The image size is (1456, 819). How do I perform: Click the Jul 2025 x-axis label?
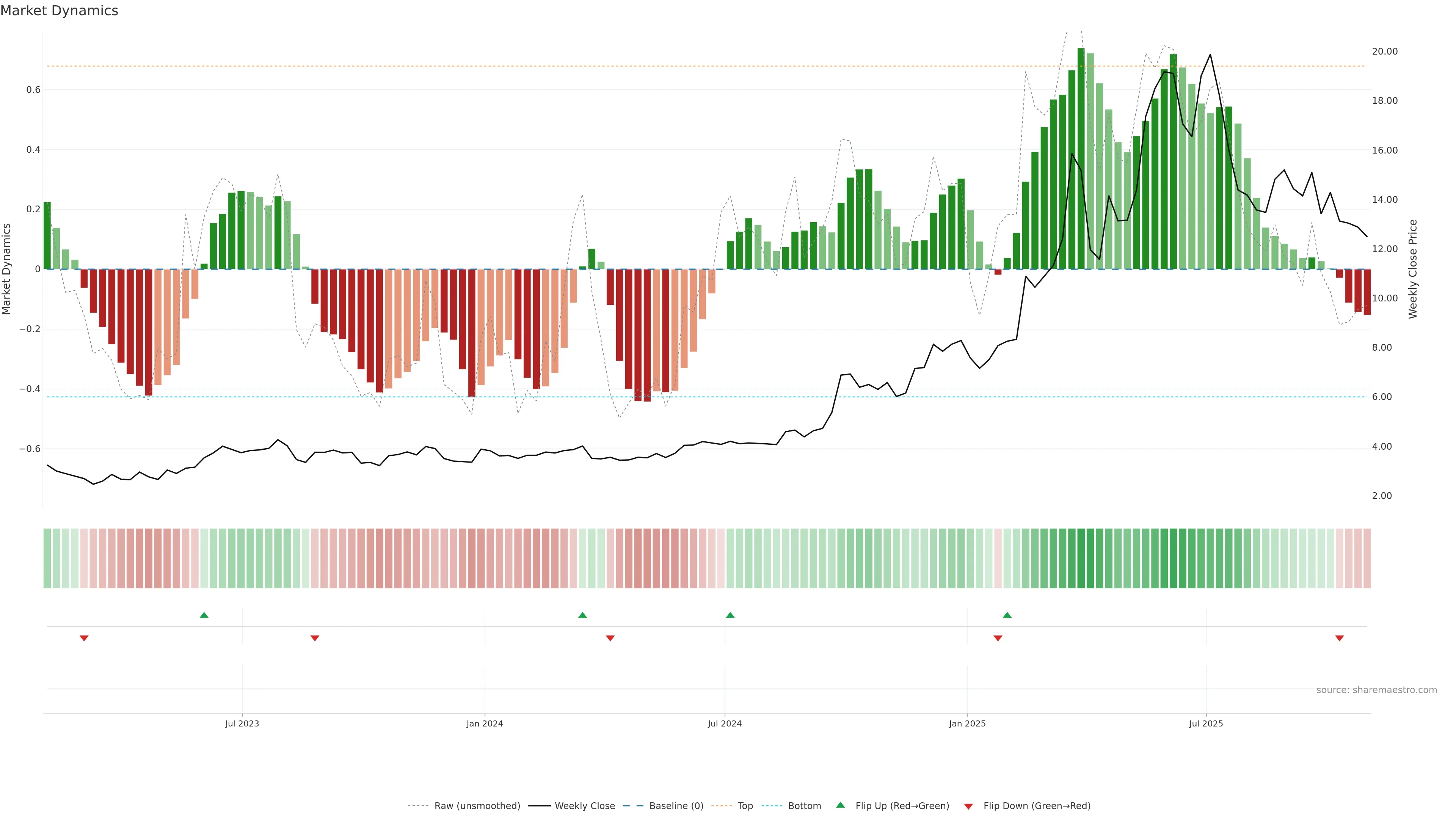(1206, 723)
